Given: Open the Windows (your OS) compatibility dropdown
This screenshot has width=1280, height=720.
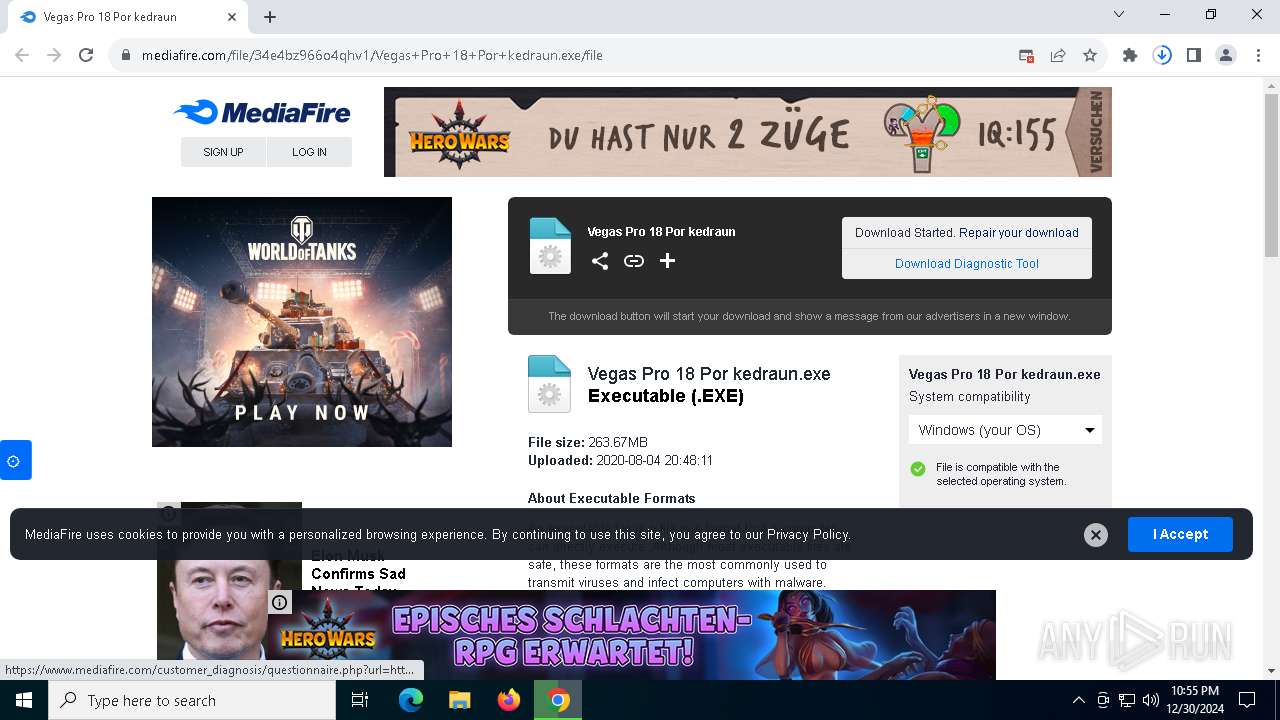Looking at the screenshot, I should click(1005, 430).
